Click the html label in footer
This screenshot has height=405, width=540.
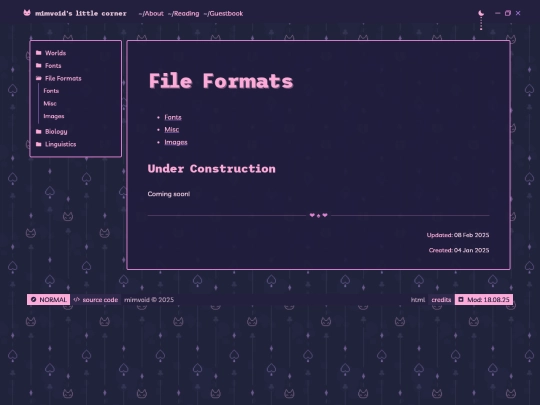[x=418, y=300]
